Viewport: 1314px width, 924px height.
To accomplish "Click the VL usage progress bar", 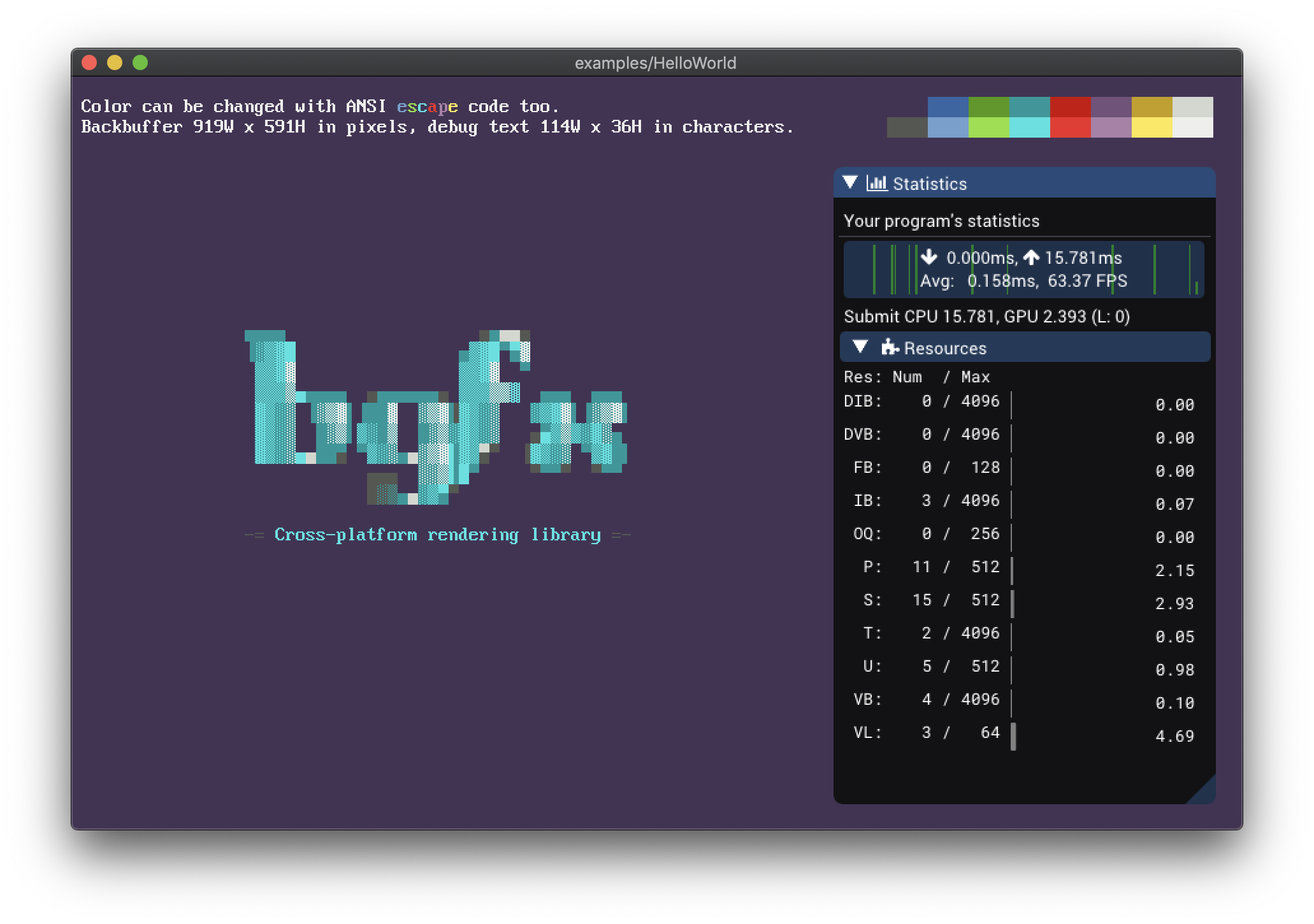I will pyautogui.click(x=1014, y=736).
